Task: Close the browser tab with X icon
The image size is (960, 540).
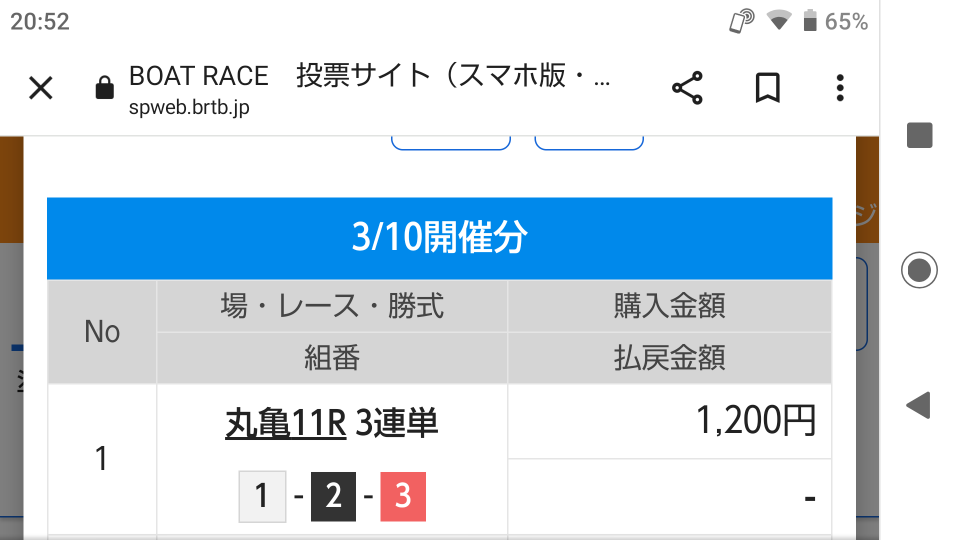Action: (x=40, y=89)
